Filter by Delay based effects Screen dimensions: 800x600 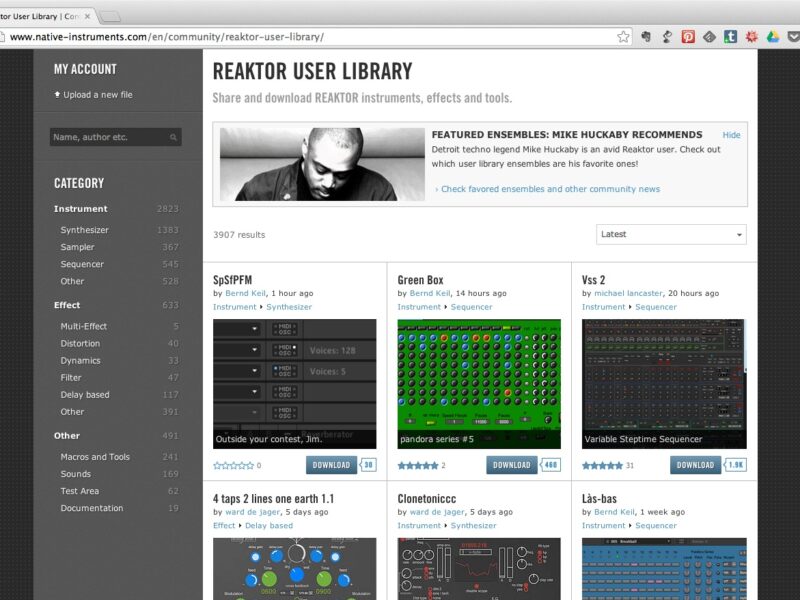(x=85, y=394)
